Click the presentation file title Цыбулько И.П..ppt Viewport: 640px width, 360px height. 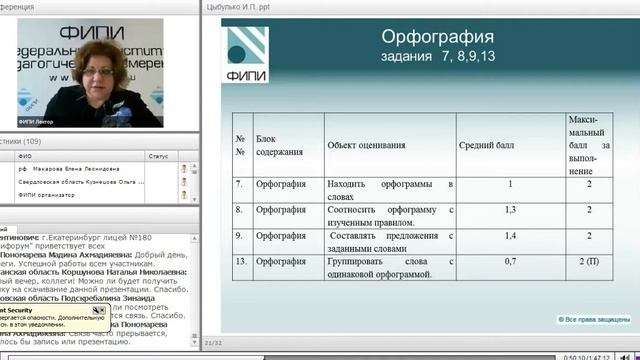[238, 7]
